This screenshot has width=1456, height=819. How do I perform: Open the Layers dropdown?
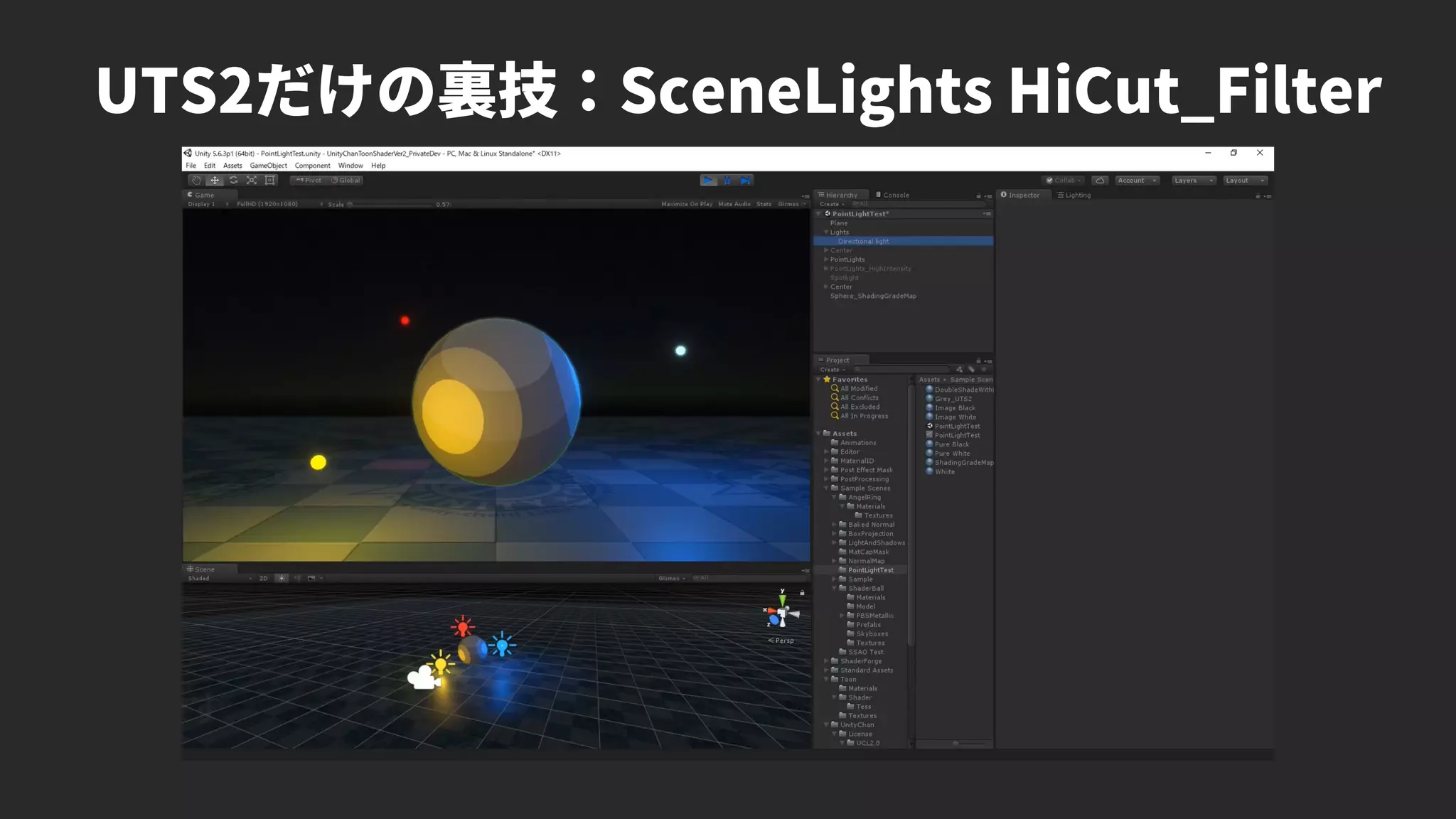point(1194,181)
